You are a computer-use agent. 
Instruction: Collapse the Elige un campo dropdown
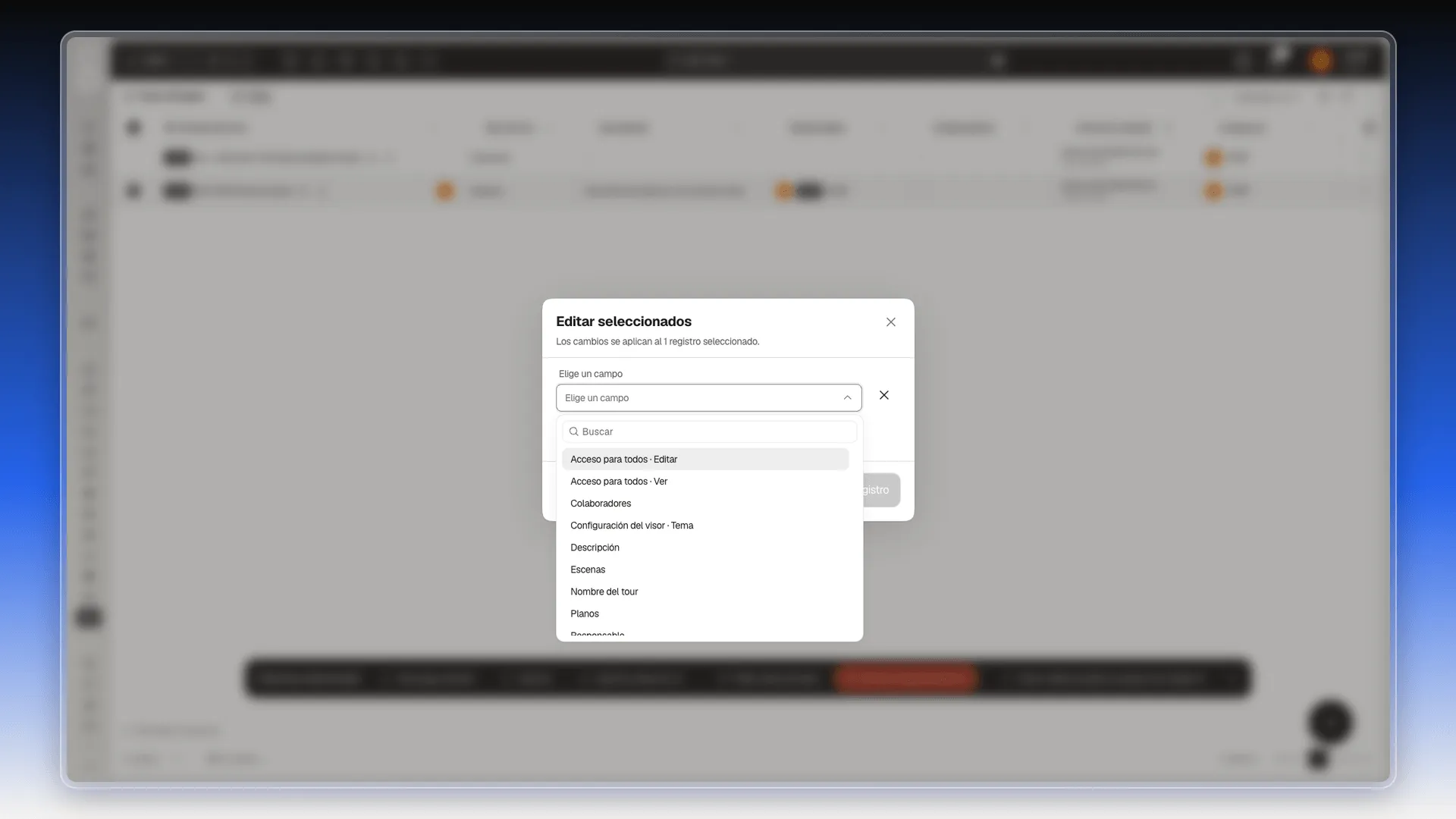pyautogui.click(x=708, y=398)
